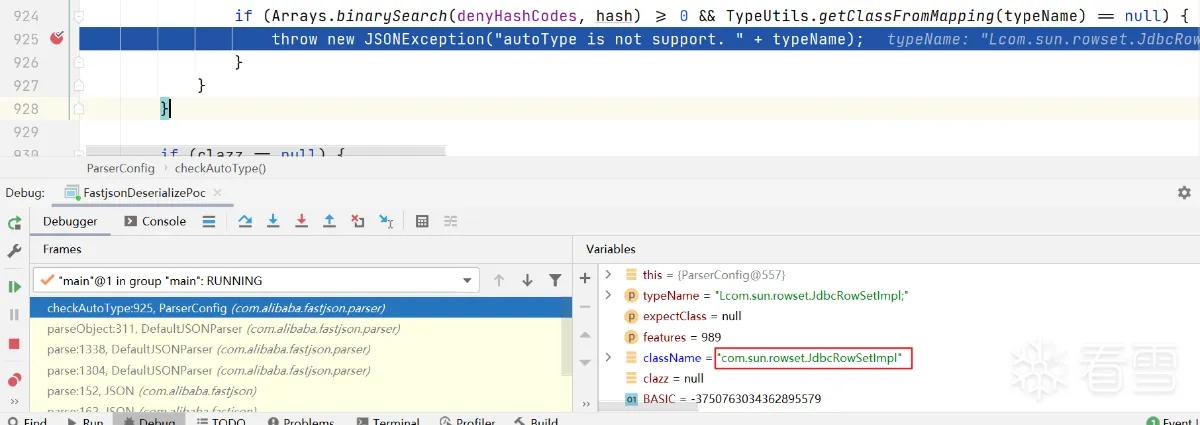The height and width of the screenshot is (425, 1200).
Task: Click the checkAutoType() breadcrumb
Action: coord(220,168)
